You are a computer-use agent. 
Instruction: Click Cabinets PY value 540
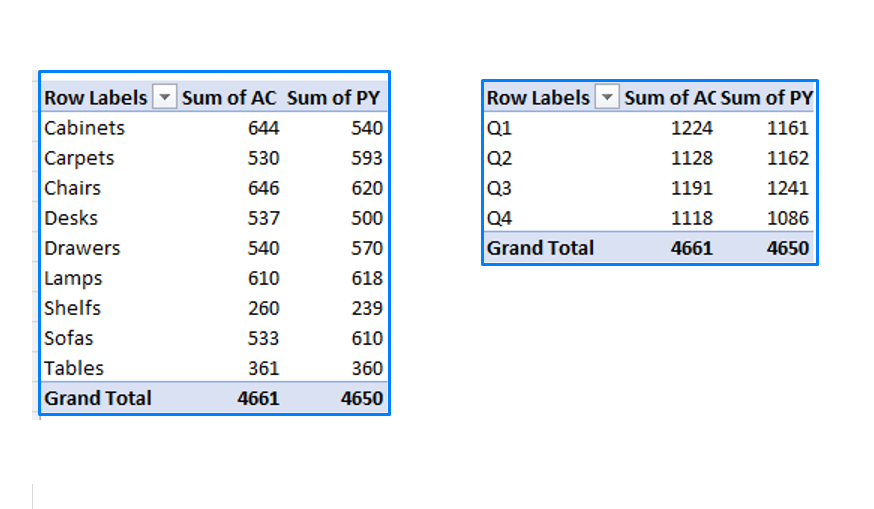point(367,128)
